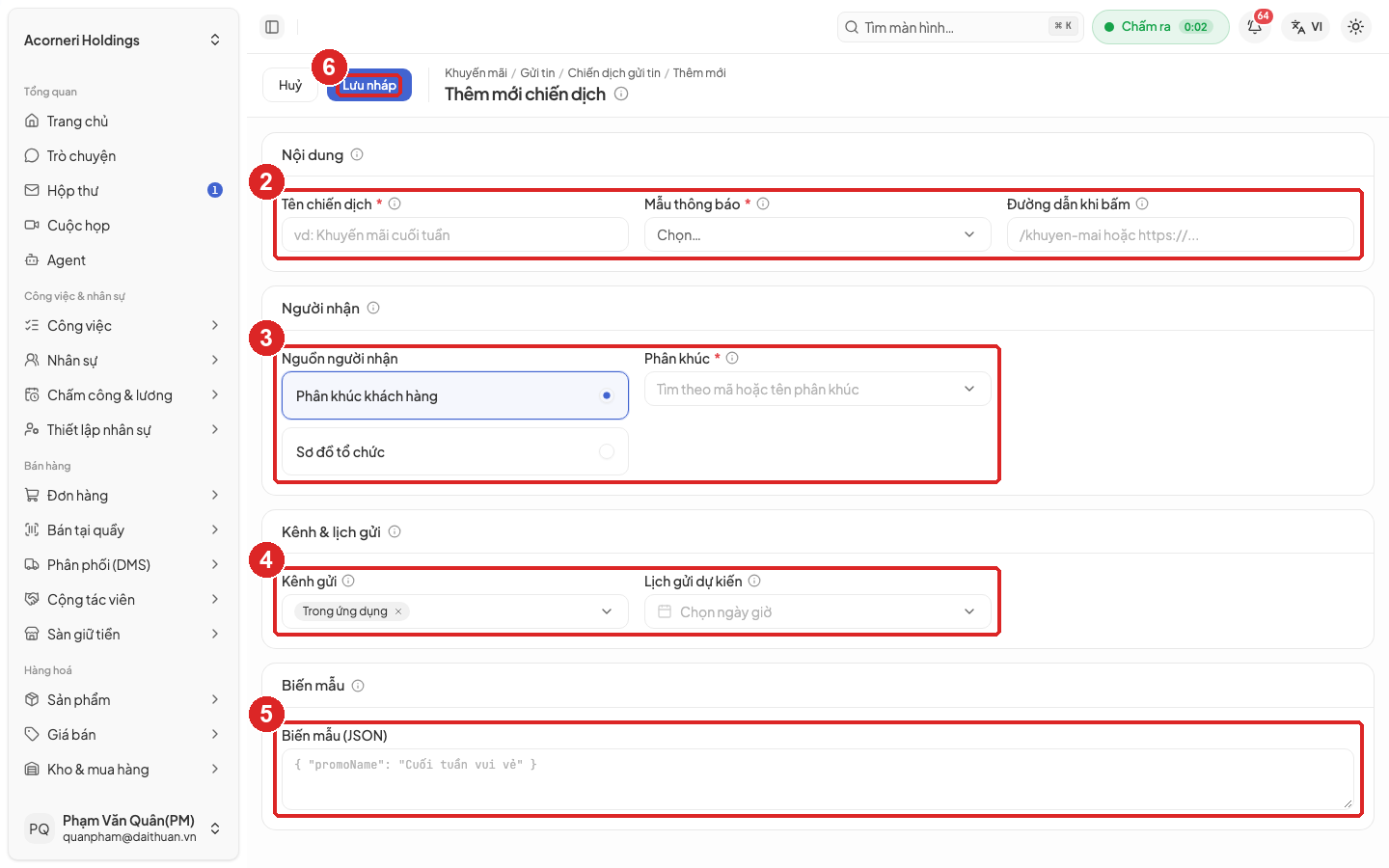1389x868 pixels.
Task: Focus the Đường dẫn khi bấm input
Action: click(1181, 234)
